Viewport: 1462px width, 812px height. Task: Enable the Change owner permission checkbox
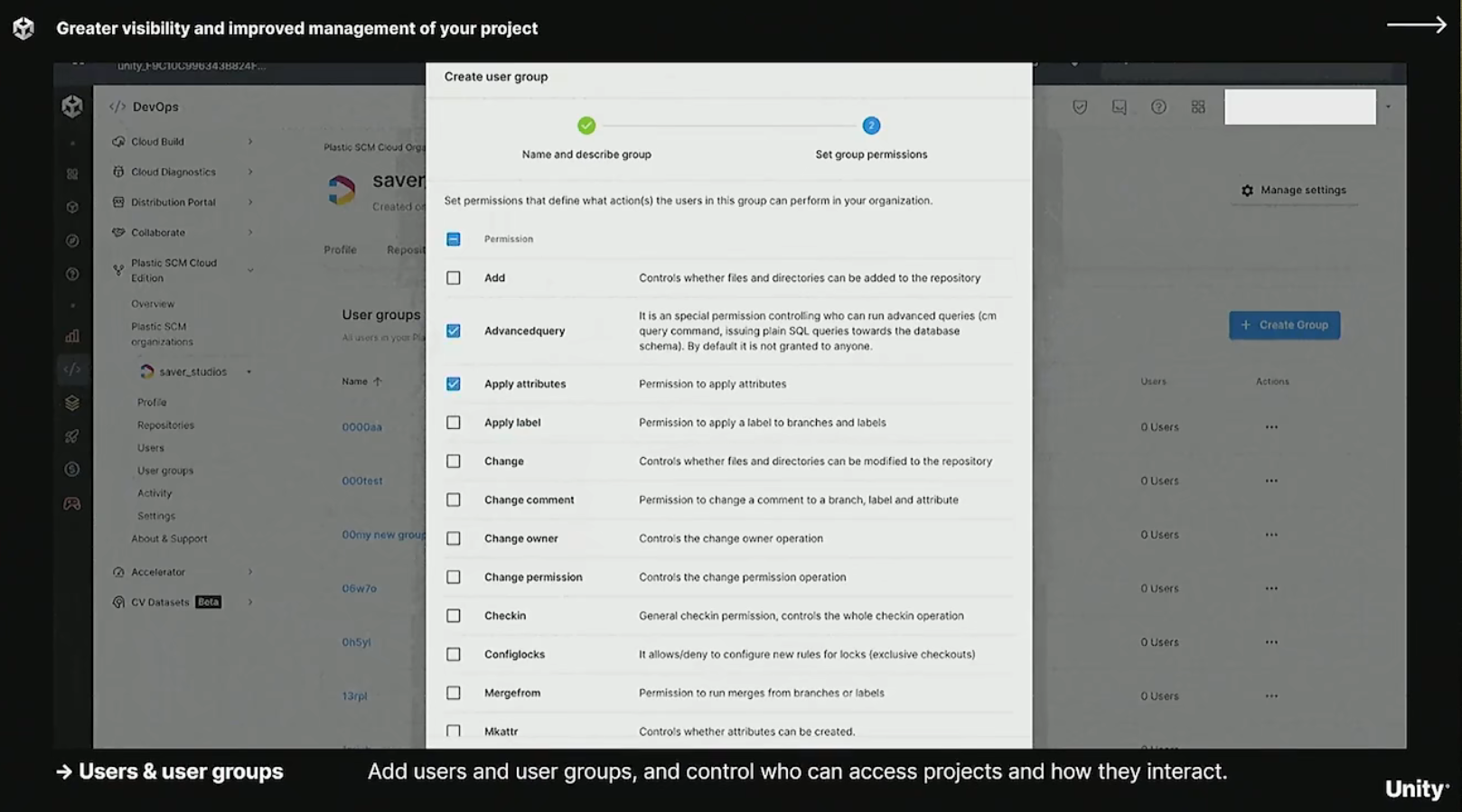click(454, 538)
